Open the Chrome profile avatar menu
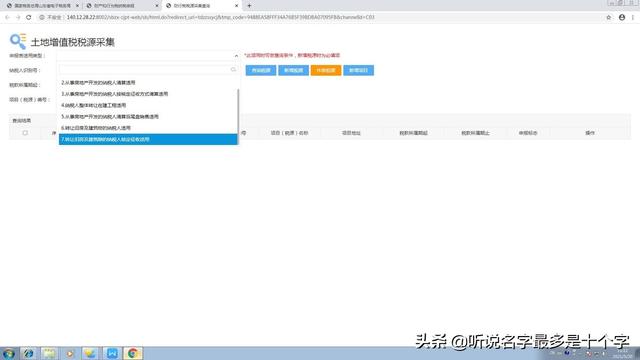This screenshot has height=360, width=640. tap(622, 17)
